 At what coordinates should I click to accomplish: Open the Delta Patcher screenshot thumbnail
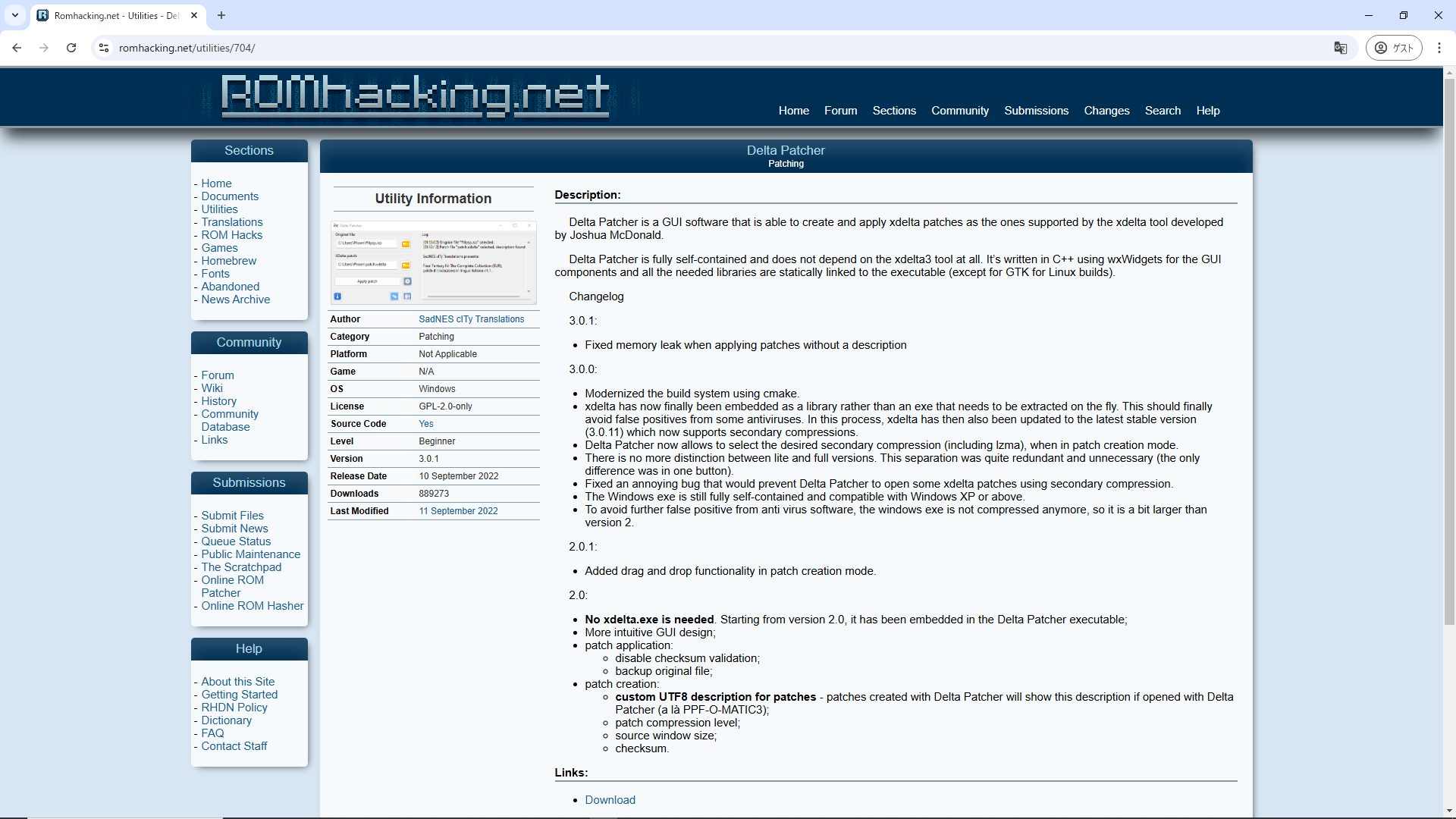433,262
